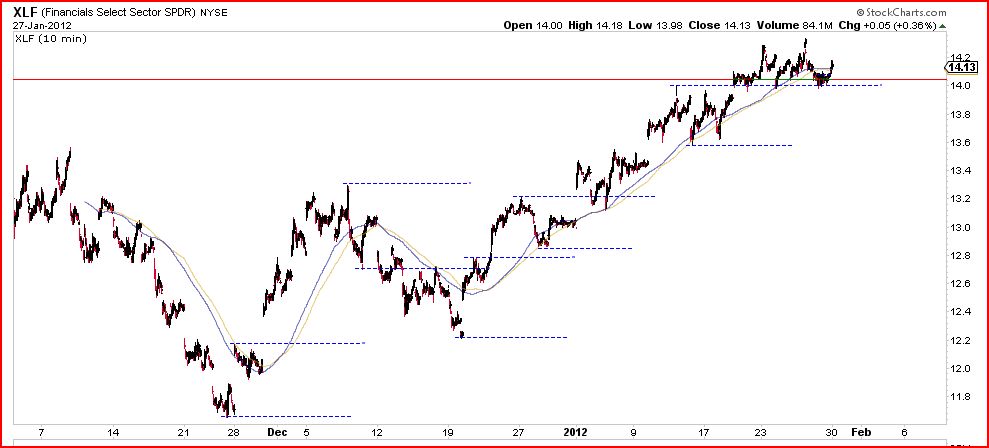Screen dimensions: 989x448
Task: Click the date label 19 on time axis
Action: (448, 433)
